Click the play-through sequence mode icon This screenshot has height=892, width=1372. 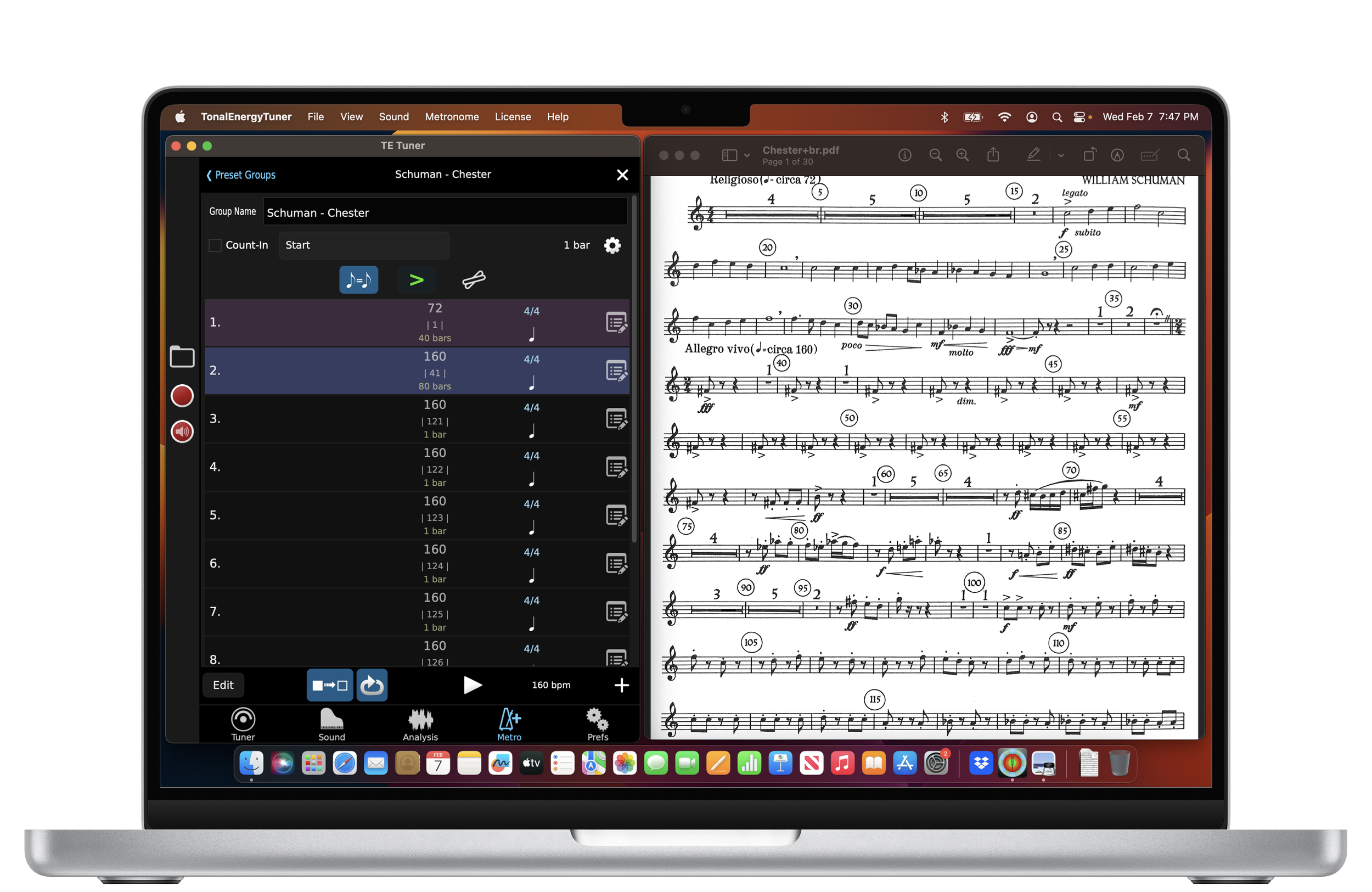[x=329, y=685]
